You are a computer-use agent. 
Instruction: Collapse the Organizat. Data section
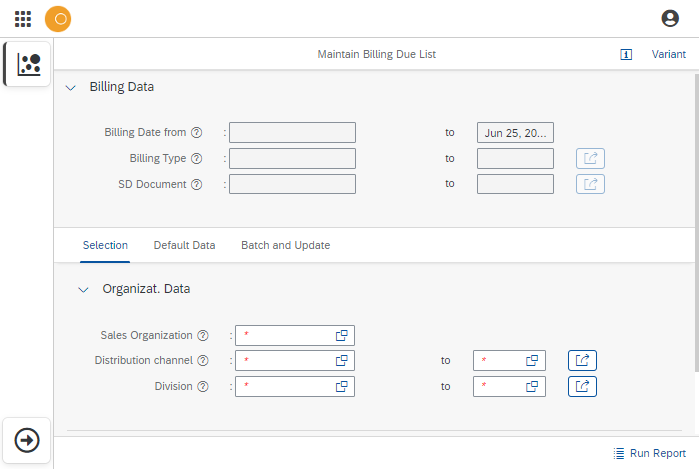pyautogui.click(x=83, y=289)
